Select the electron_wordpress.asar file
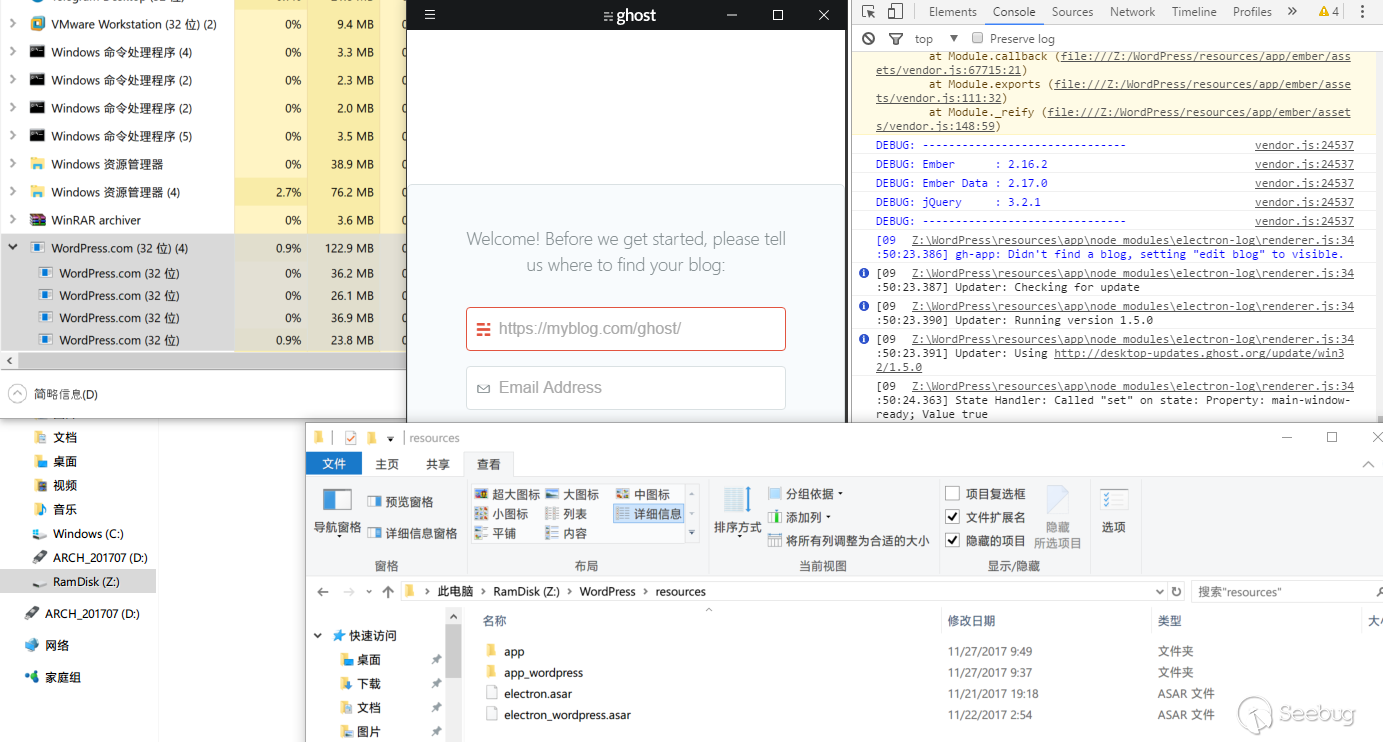Image resolution: width=1383 pixels, height=742 pixels. (567, 715)
